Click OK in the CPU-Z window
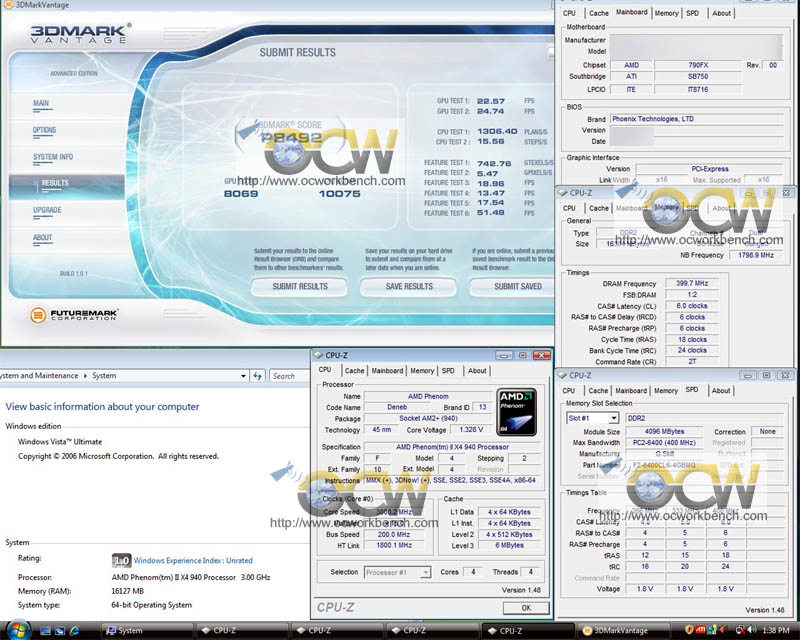Image resolution: width=800 pixels, height=640 pixels. click(527, 607)
